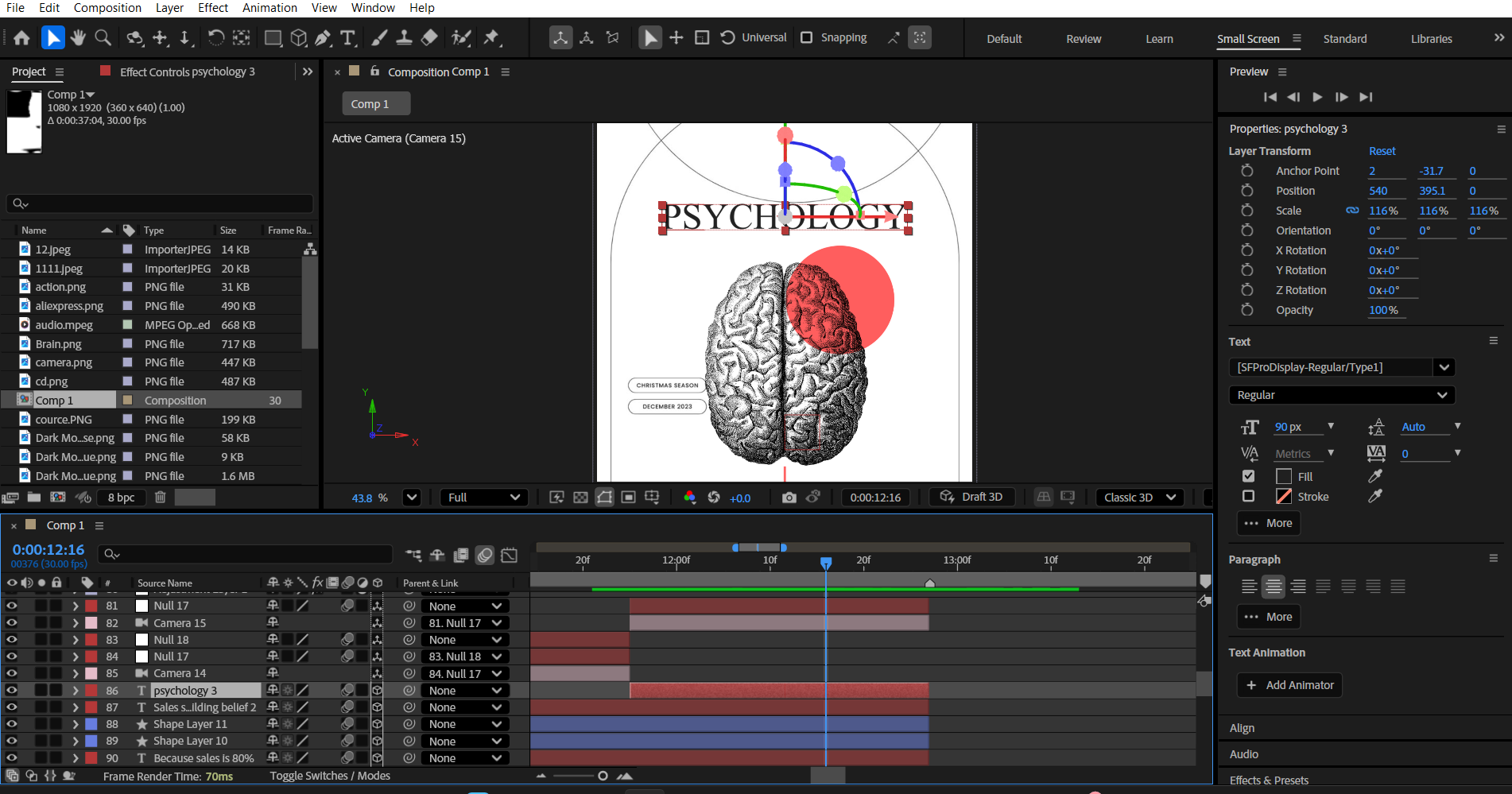
Task: Choose the Horizontal Type tool
Action: pos(347,37)
